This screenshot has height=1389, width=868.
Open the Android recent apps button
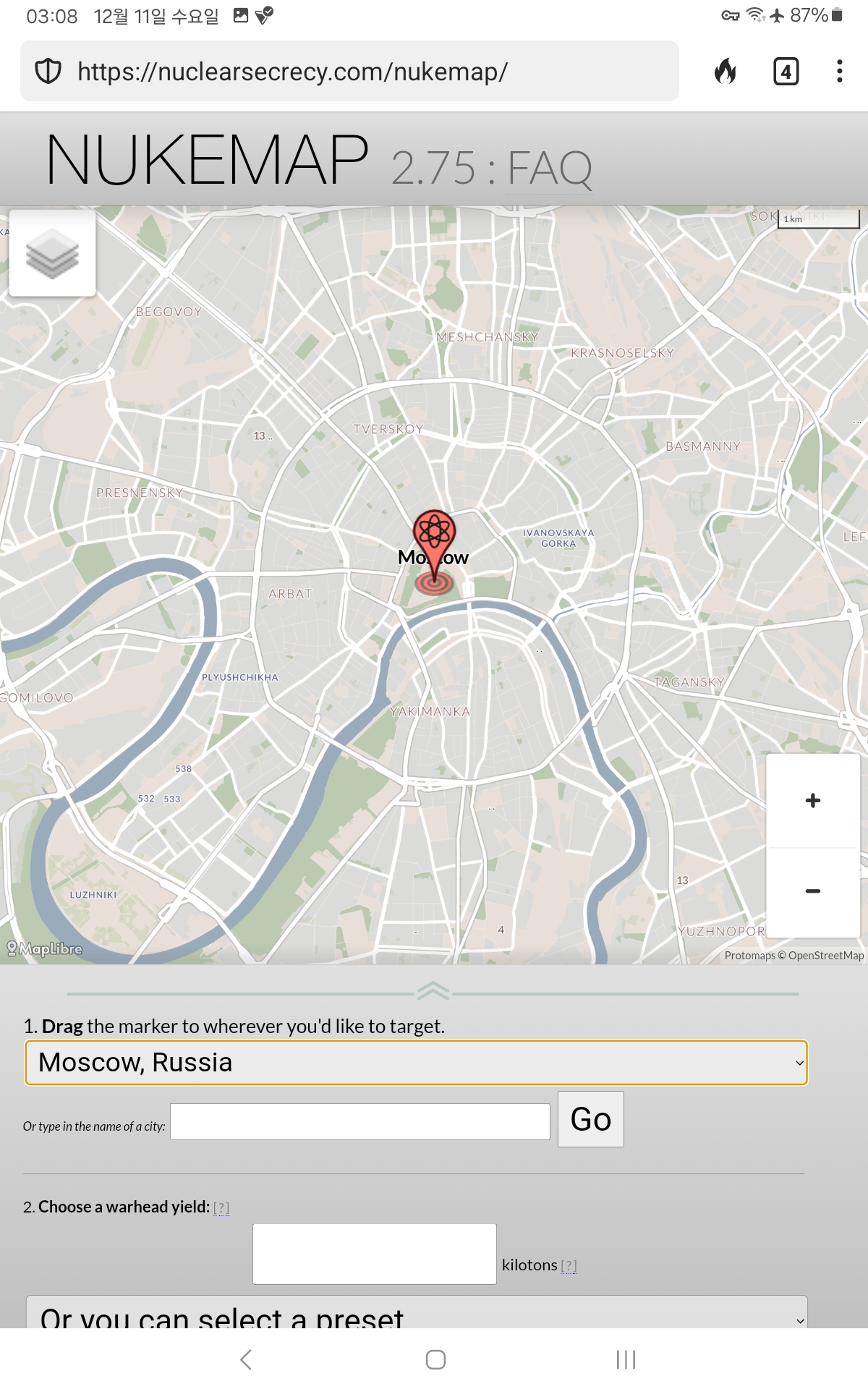point(626,1359)
